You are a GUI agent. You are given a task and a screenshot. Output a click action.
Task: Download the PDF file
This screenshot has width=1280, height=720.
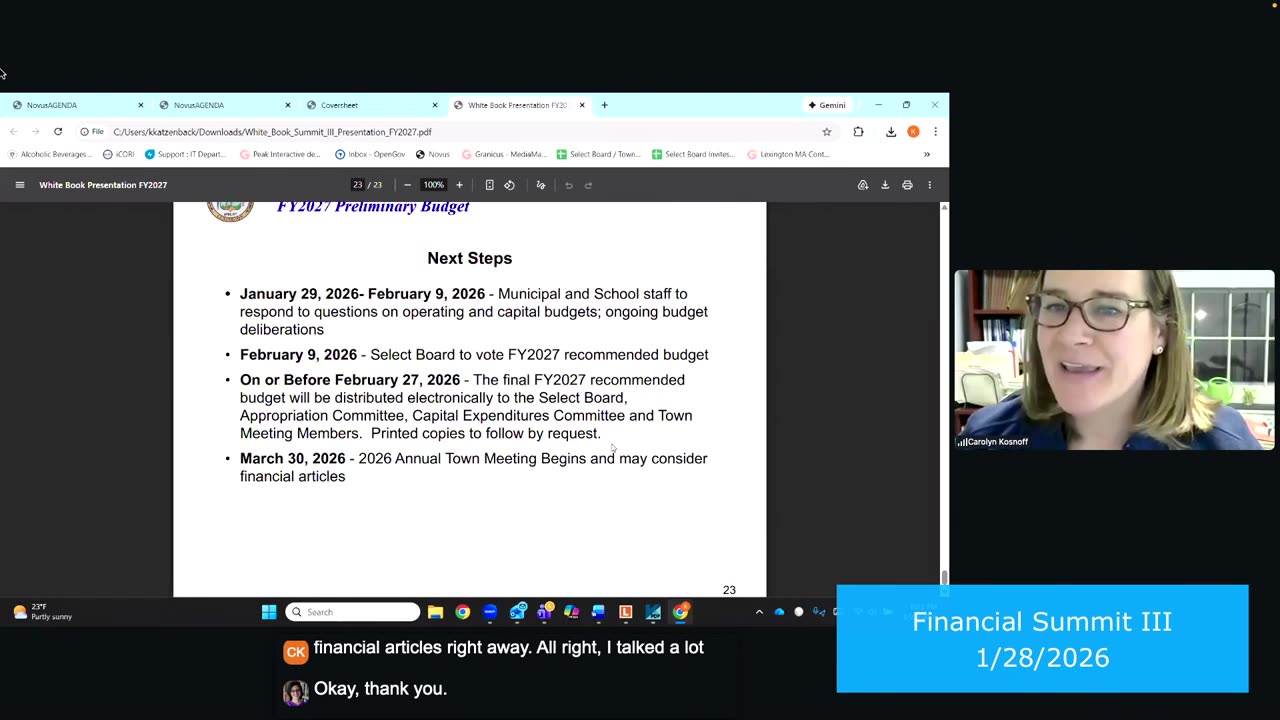pos(885,185)
